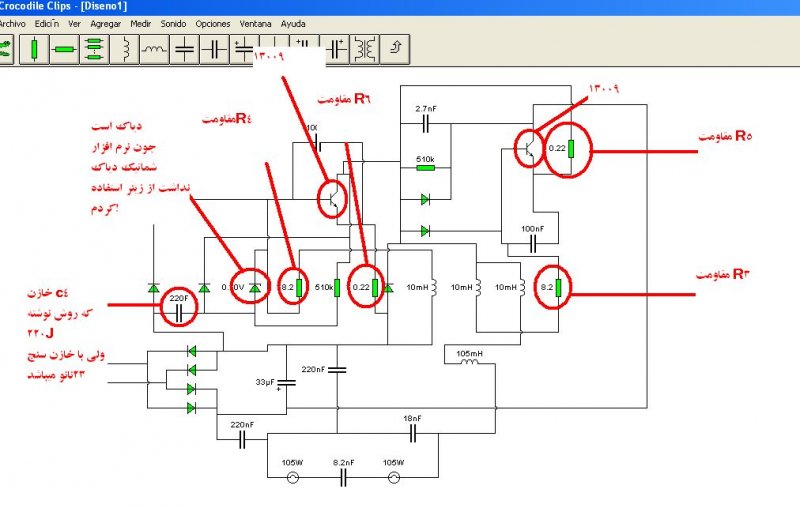The image size is (800, 508).
Task: Select the 2.7nF capacitor in the circuit
Action: [x=426, y=124]
